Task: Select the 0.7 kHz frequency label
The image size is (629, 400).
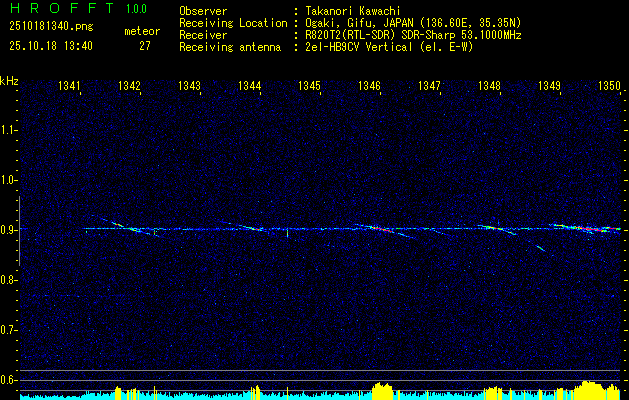Action: pyautogui.click(x=10, y=330)
